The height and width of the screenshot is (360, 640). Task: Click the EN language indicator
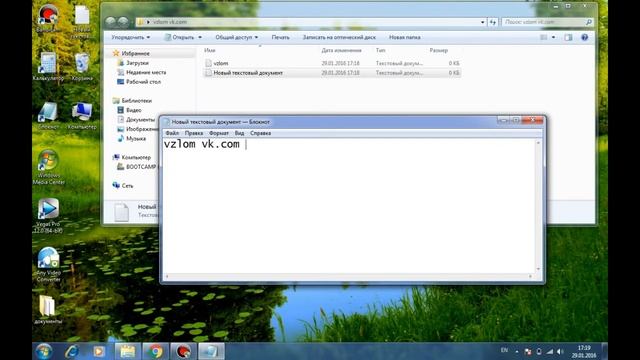(504, 350)
